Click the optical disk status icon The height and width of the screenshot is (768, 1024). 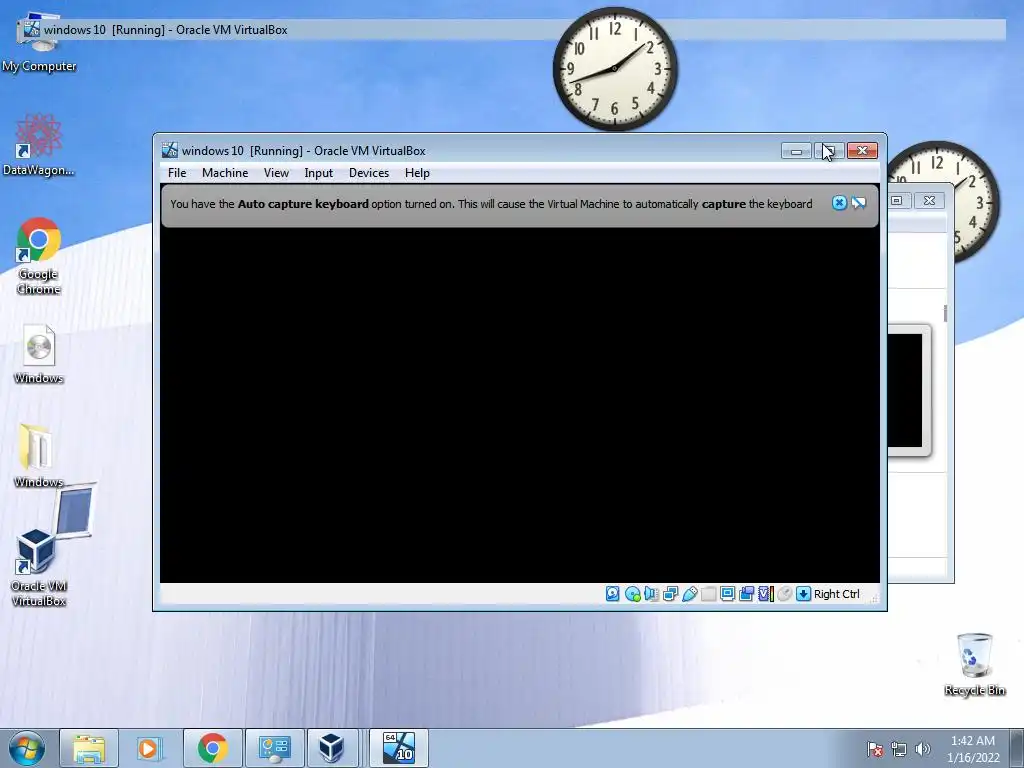click(632, 594)
